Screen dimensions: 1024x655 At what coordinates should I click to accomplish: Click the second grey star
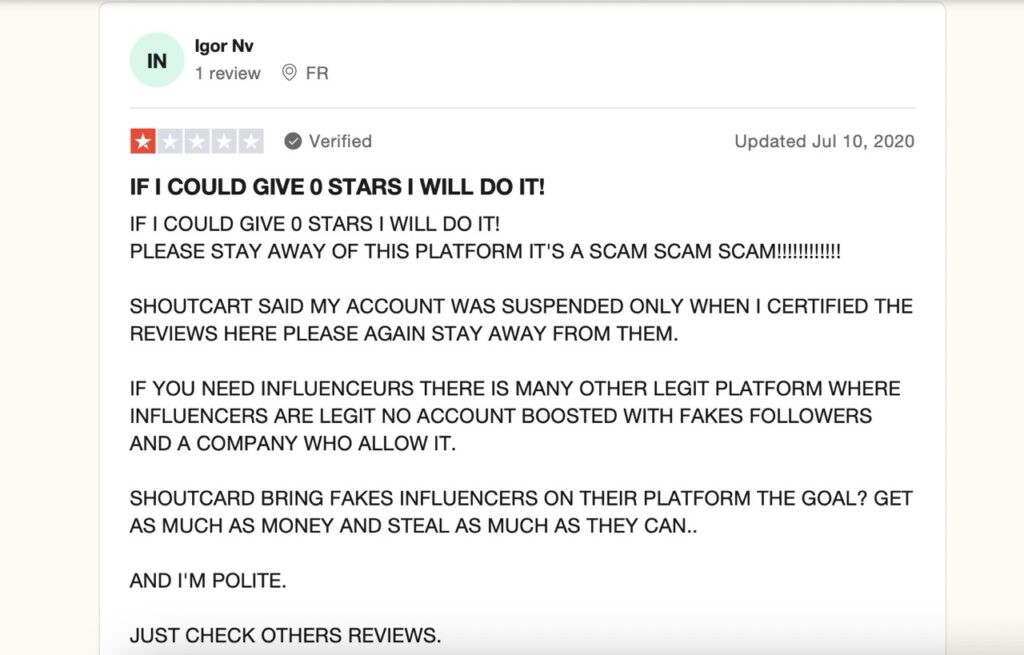point(170,141)
